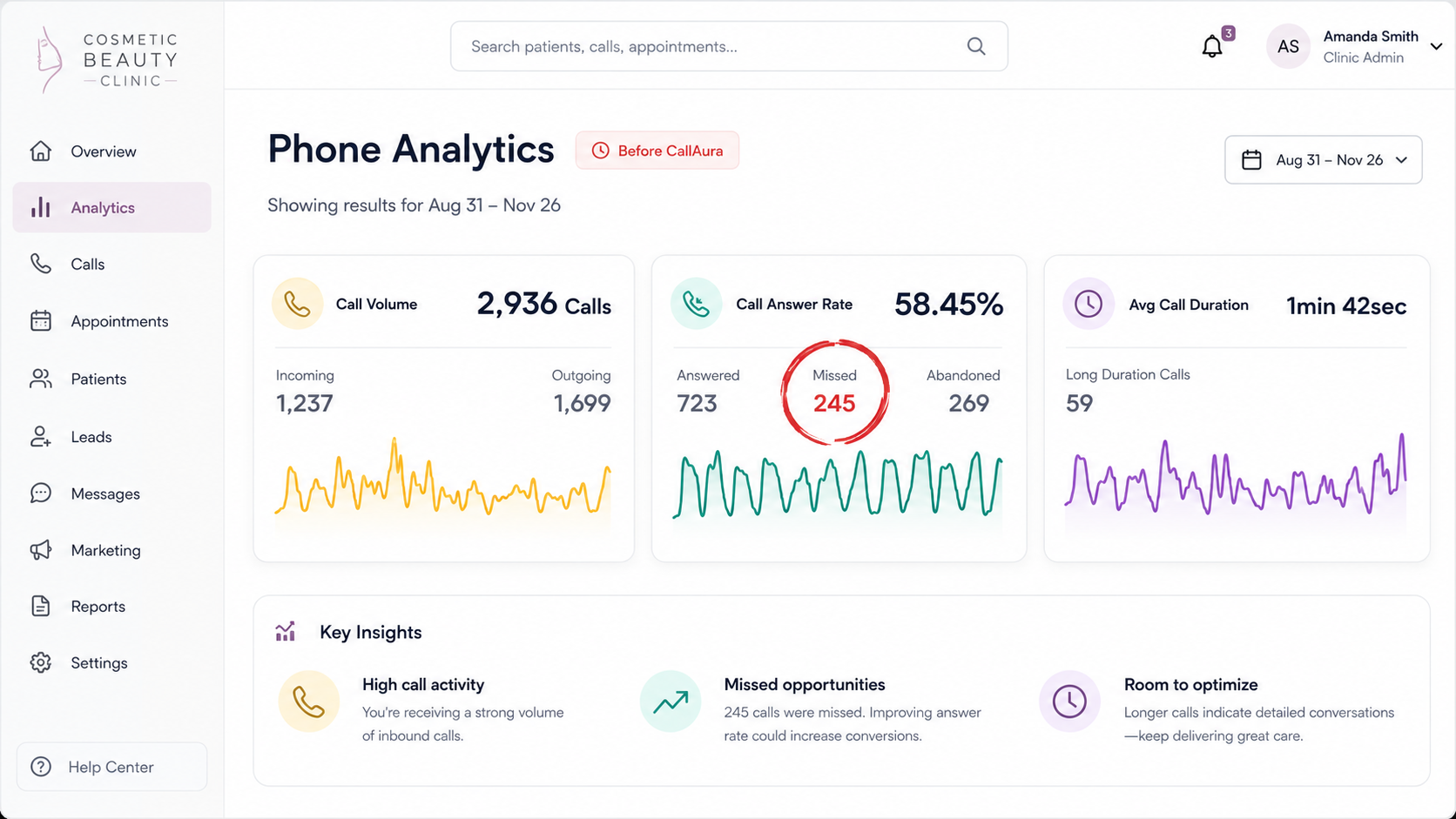This screenshot has height=819, width=1456.
Task: Click the search magnifier icon
Action: tap(976, 46)
